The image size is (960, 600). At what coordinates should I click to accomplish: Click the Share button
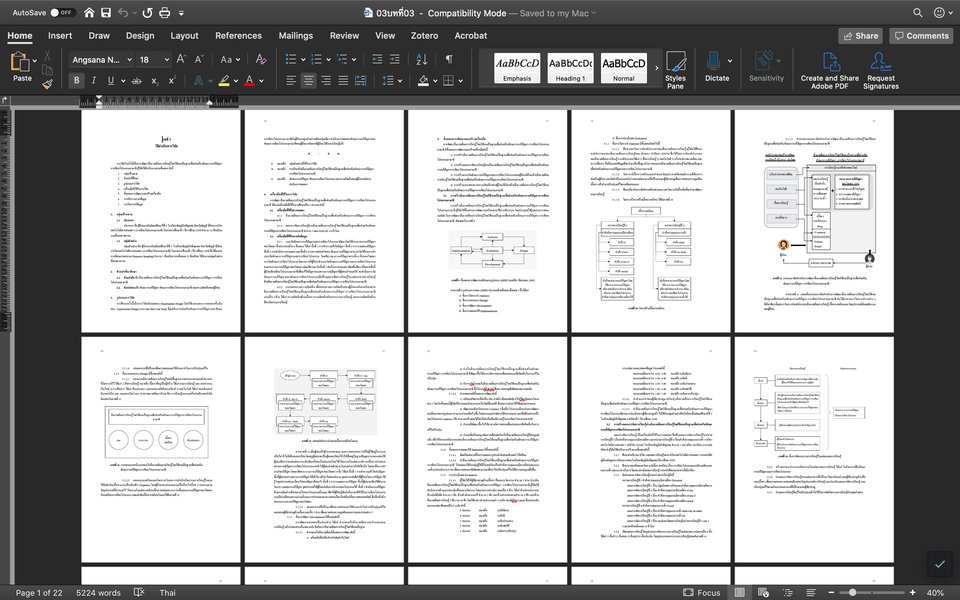click(x=860, y=36)
